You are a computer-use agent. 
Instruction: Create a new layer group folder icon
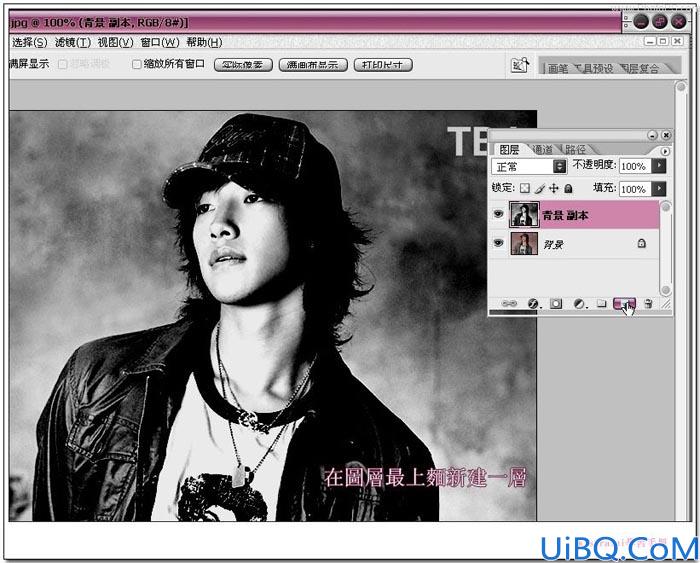point(602,304)
